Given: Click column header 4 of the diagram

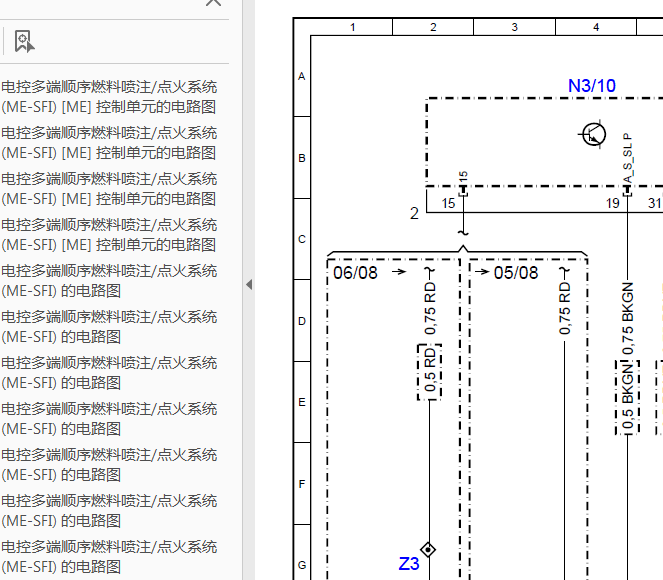Looking at the screenshot, I should 596,27.
